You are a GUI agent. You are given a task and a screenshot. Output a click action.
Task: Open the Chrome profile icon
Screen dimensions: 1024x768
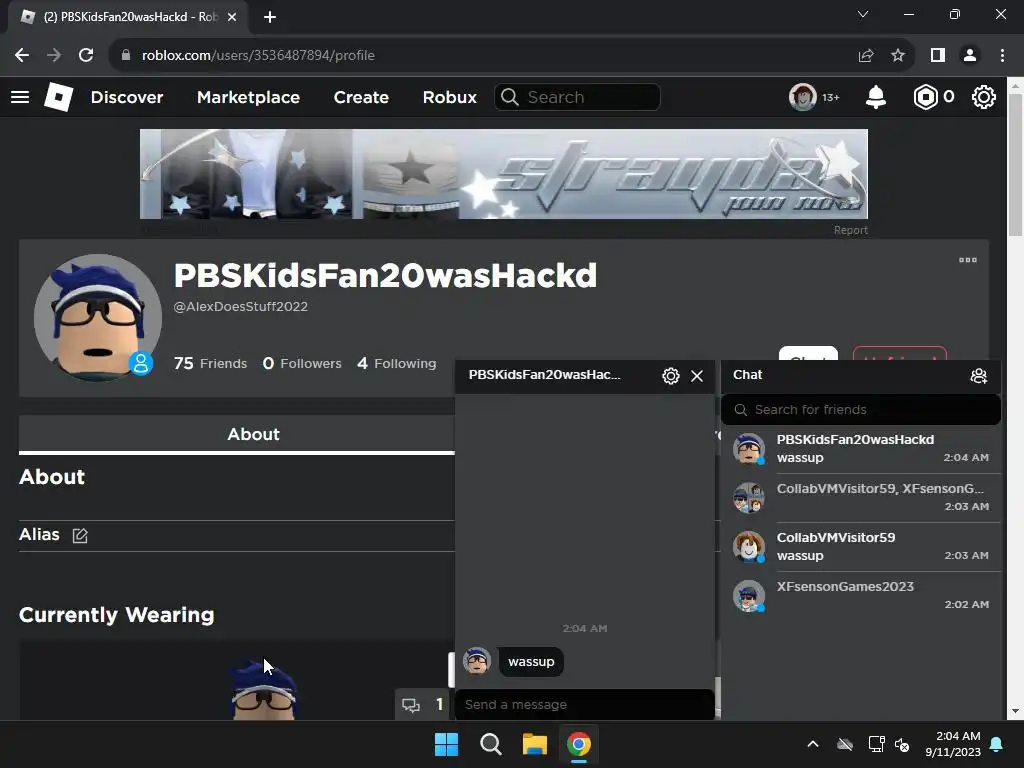click(970, 56)
